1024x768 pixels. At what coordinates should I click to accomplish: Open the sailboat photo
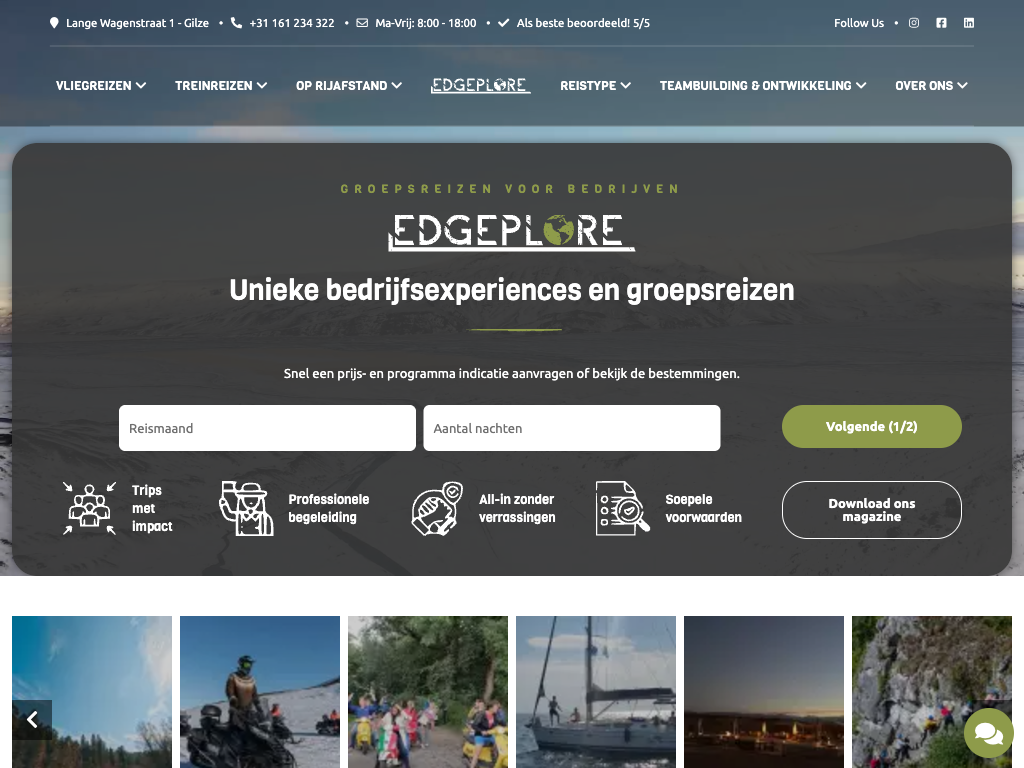point(596,692)
